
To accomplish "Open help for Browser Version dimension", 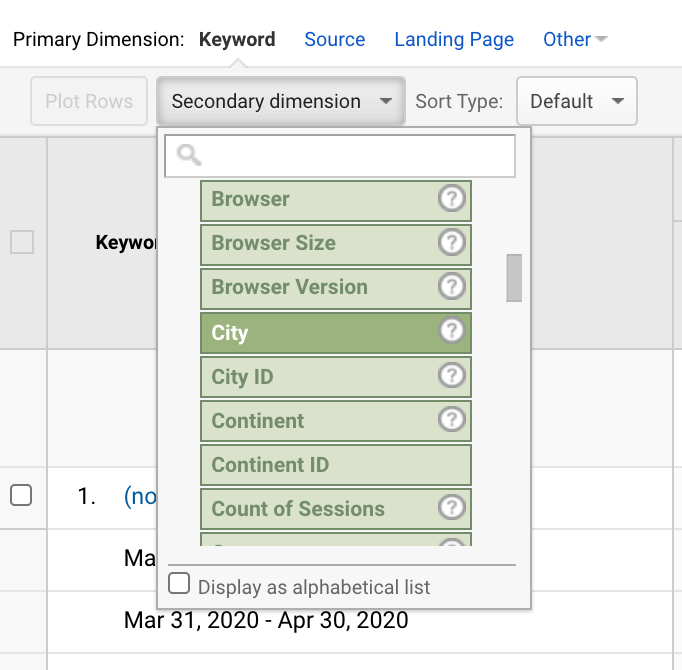I will (452, 288).
